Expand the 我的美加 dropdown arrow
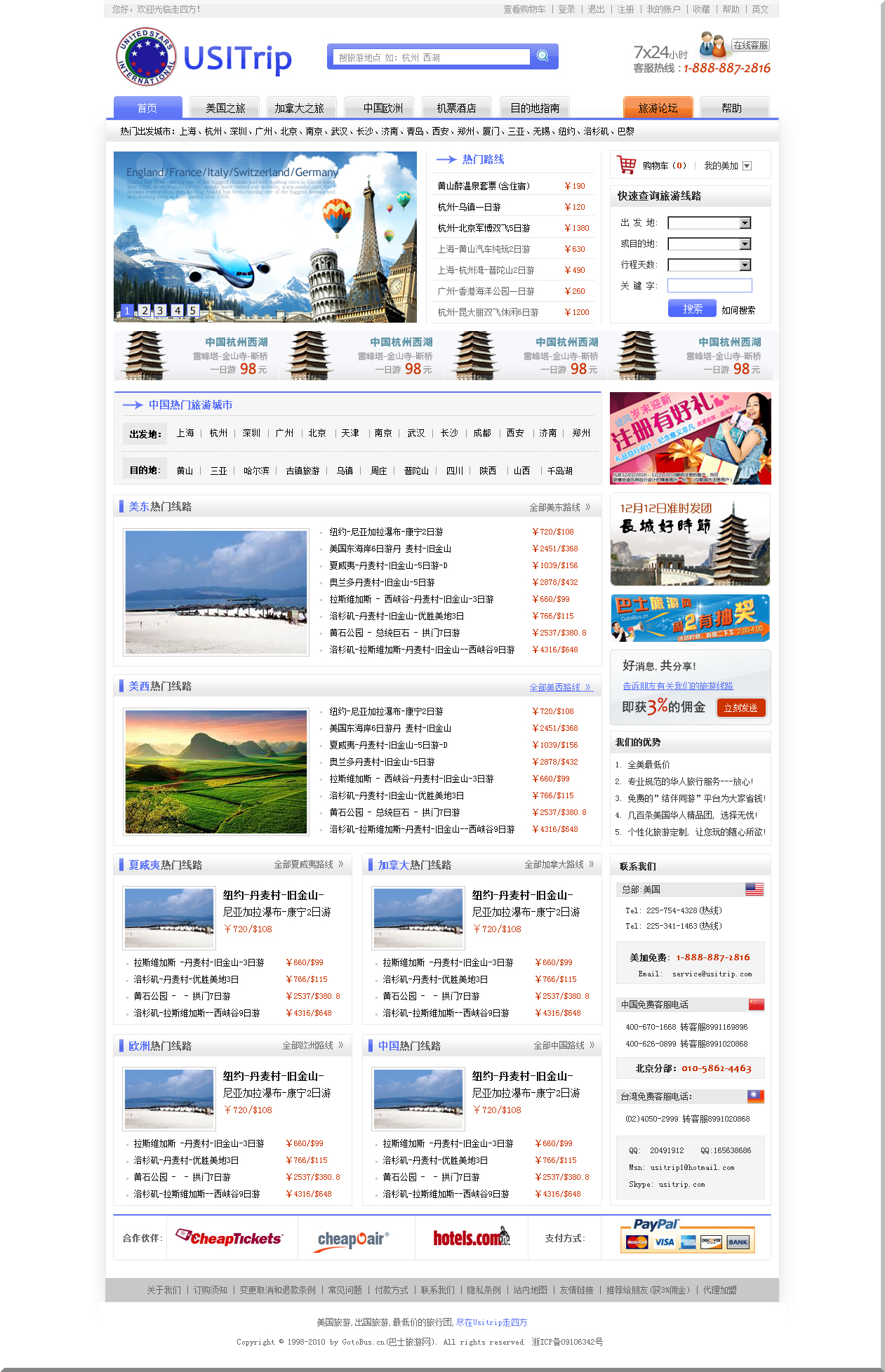This screenshot has width=885, height=1372. coord(747,166)
